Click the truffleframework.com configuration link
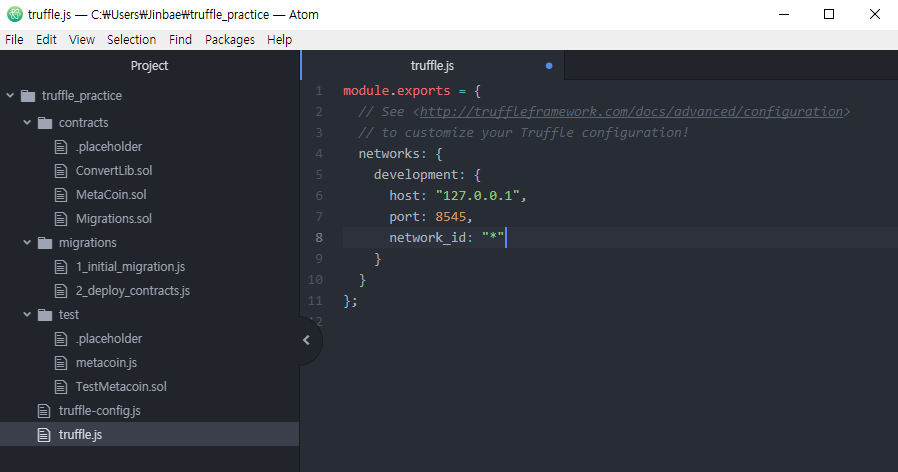This screenshot has height=472, width=898. tap(631, 112)
